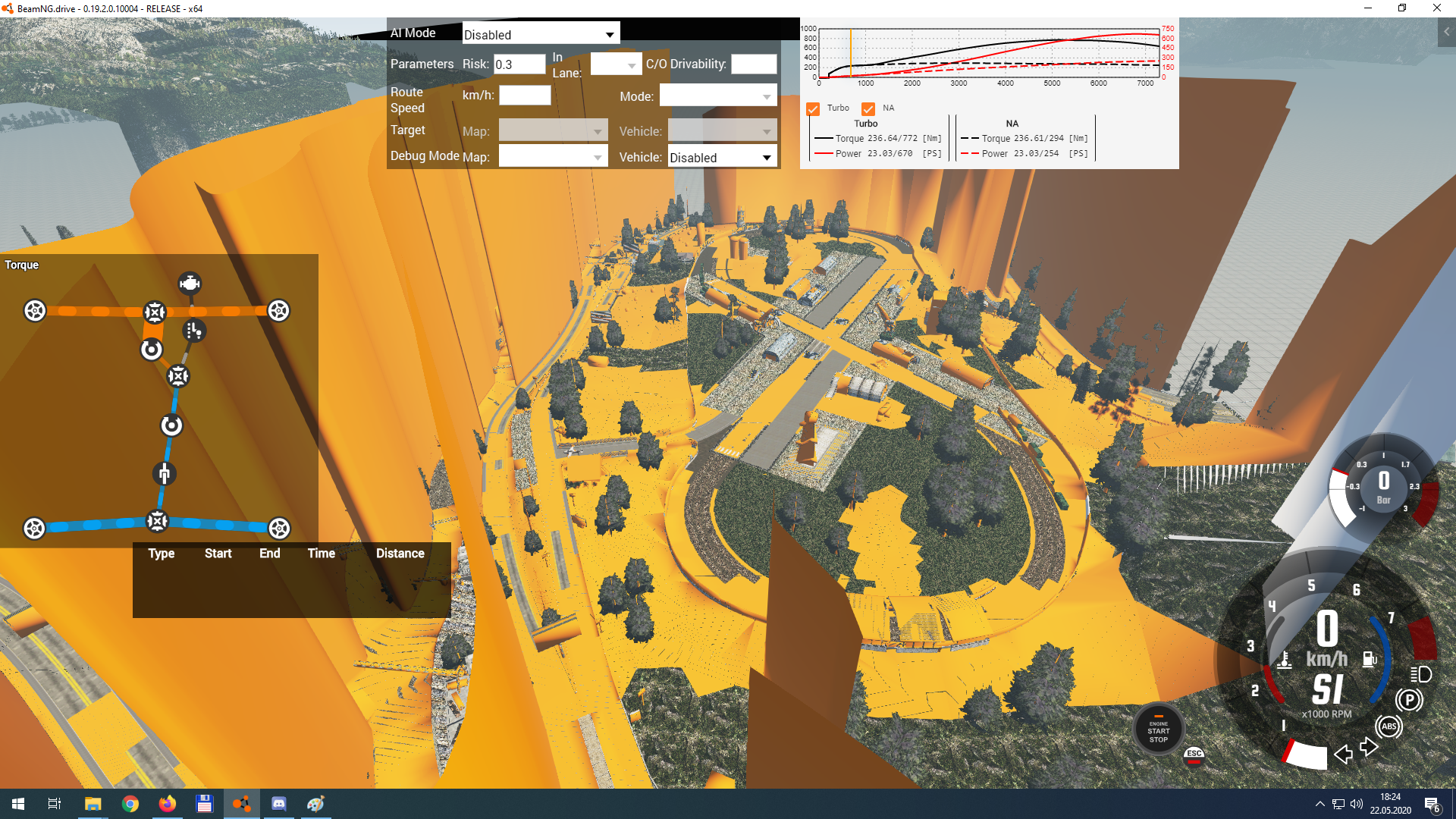Click the boost gauge showing 0 Bar
The height and width of the screenshot is (819, 1456).
point(1384,486)
